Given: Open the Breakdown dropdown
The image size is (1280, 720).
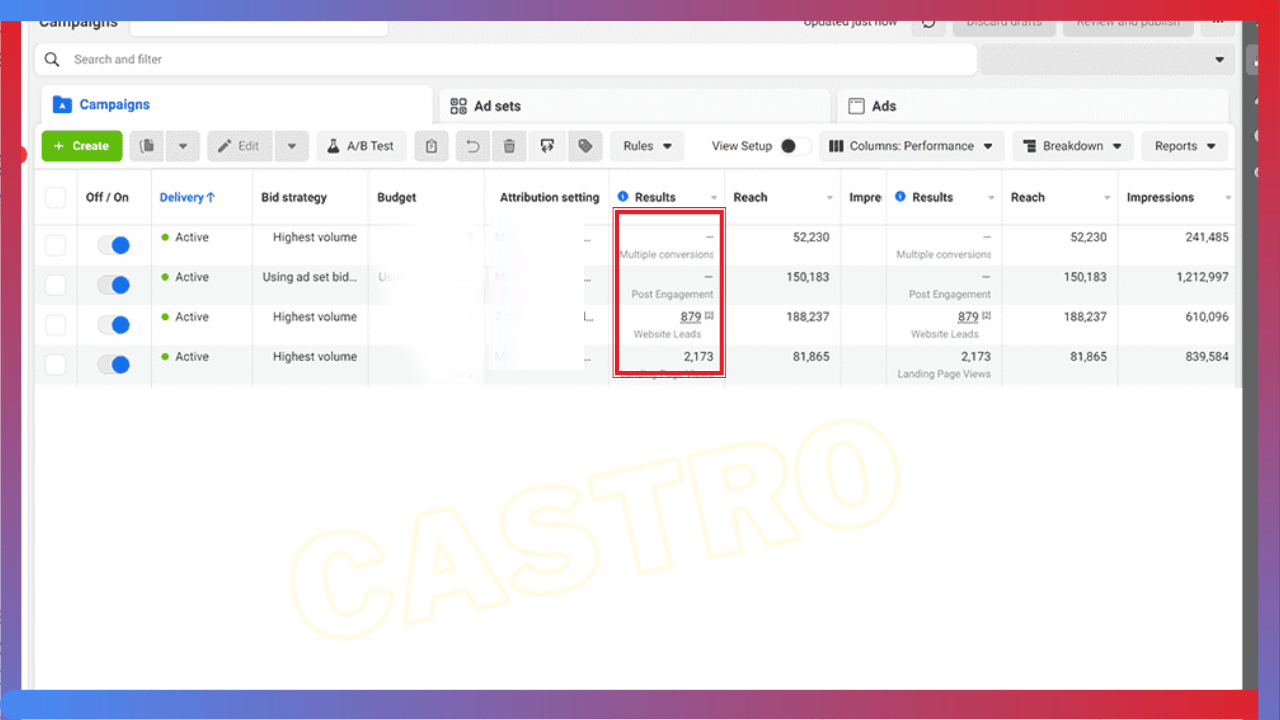Looking at the screenshot, I should (1073, 146).
